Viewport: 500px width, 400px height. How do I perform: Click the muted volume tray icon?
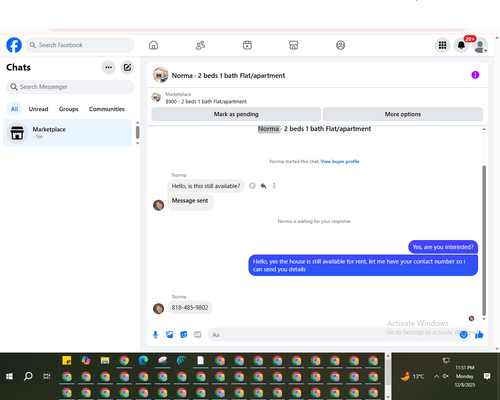pyautogui.click(x=446, y=376)
